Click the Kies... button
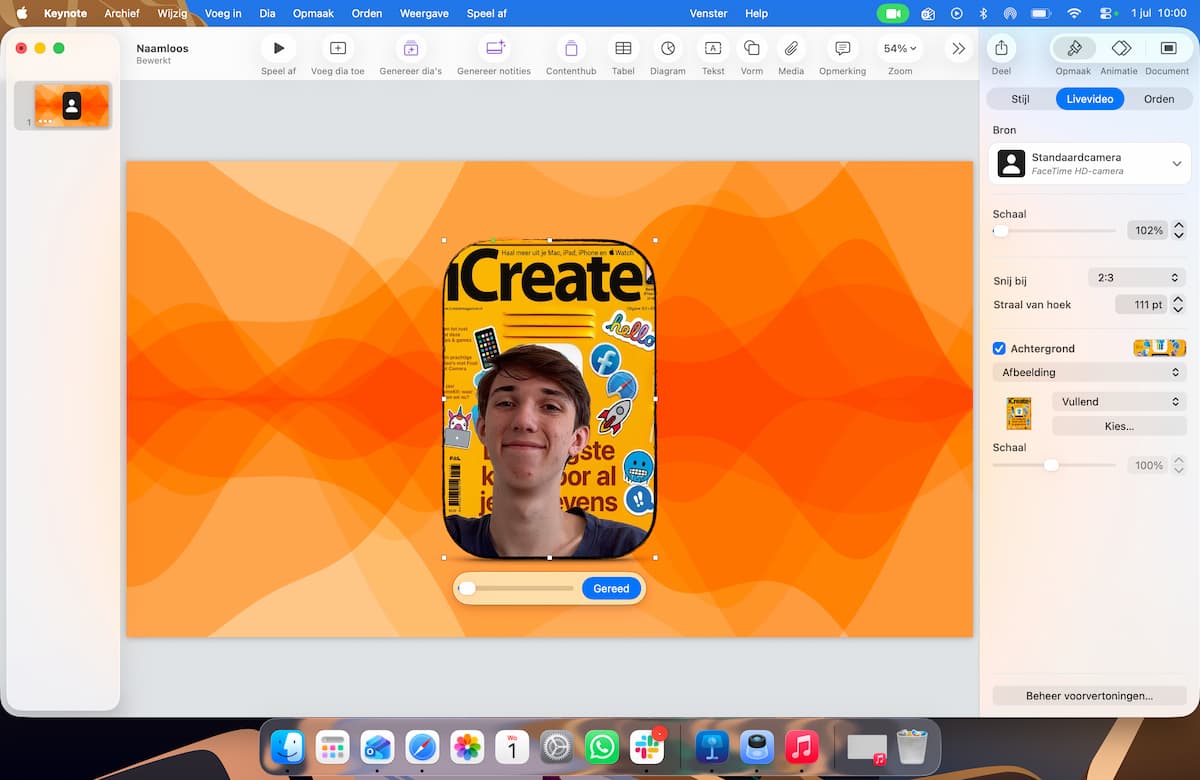Screen dimensions: 1200x780 click(1119, 426)
